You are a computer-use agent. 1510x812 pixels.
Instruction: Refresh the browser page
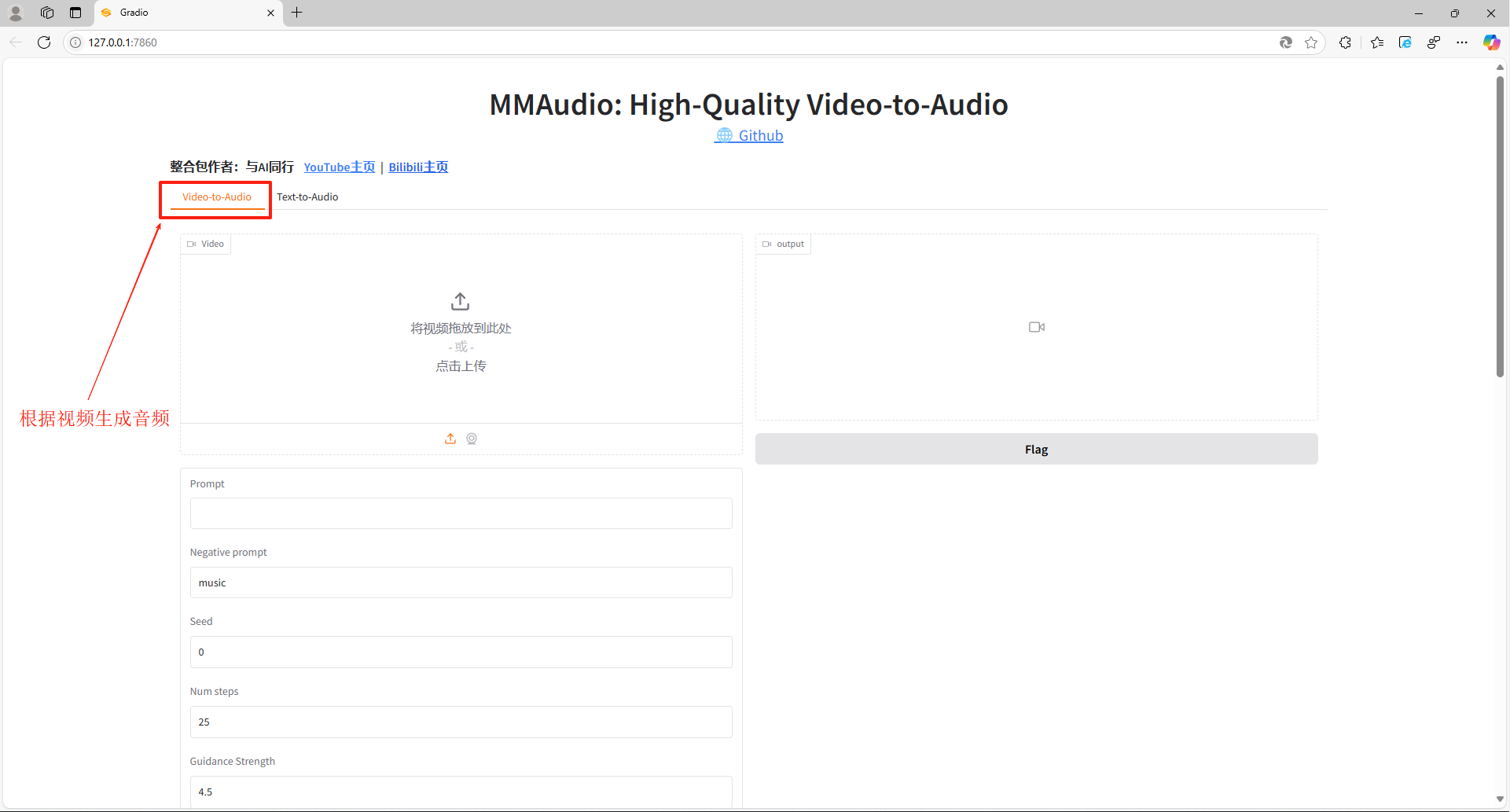pos(44,42)
